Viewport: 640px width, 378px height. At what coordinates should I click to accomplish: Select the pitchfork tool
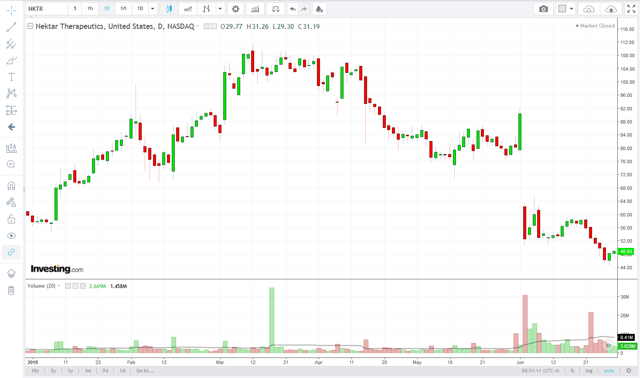(x=11, y=44)
